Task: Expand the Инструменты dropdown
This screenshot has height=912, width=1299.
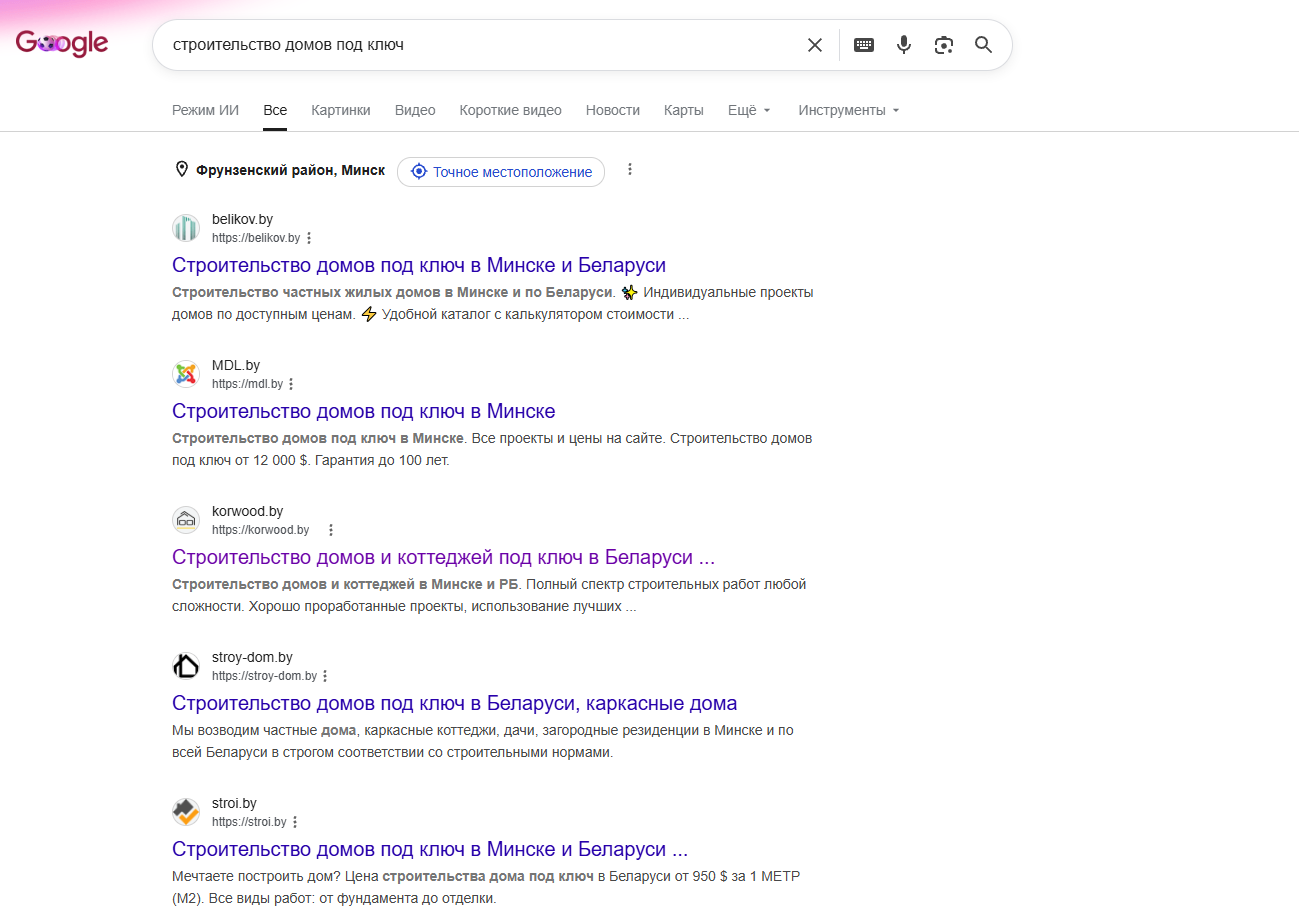Action: [x=849, y=110]
